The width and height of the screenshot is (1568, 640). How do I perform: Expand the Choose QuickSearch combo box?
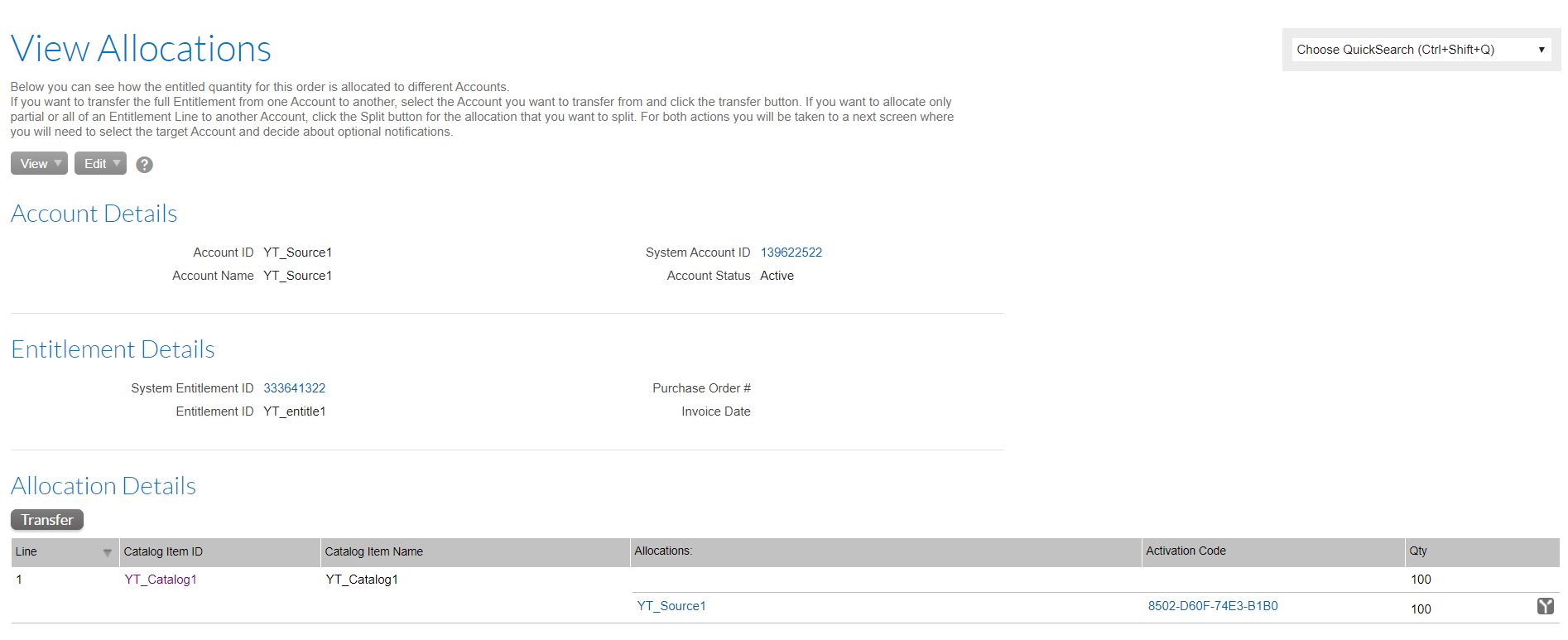pos(1421,50)
